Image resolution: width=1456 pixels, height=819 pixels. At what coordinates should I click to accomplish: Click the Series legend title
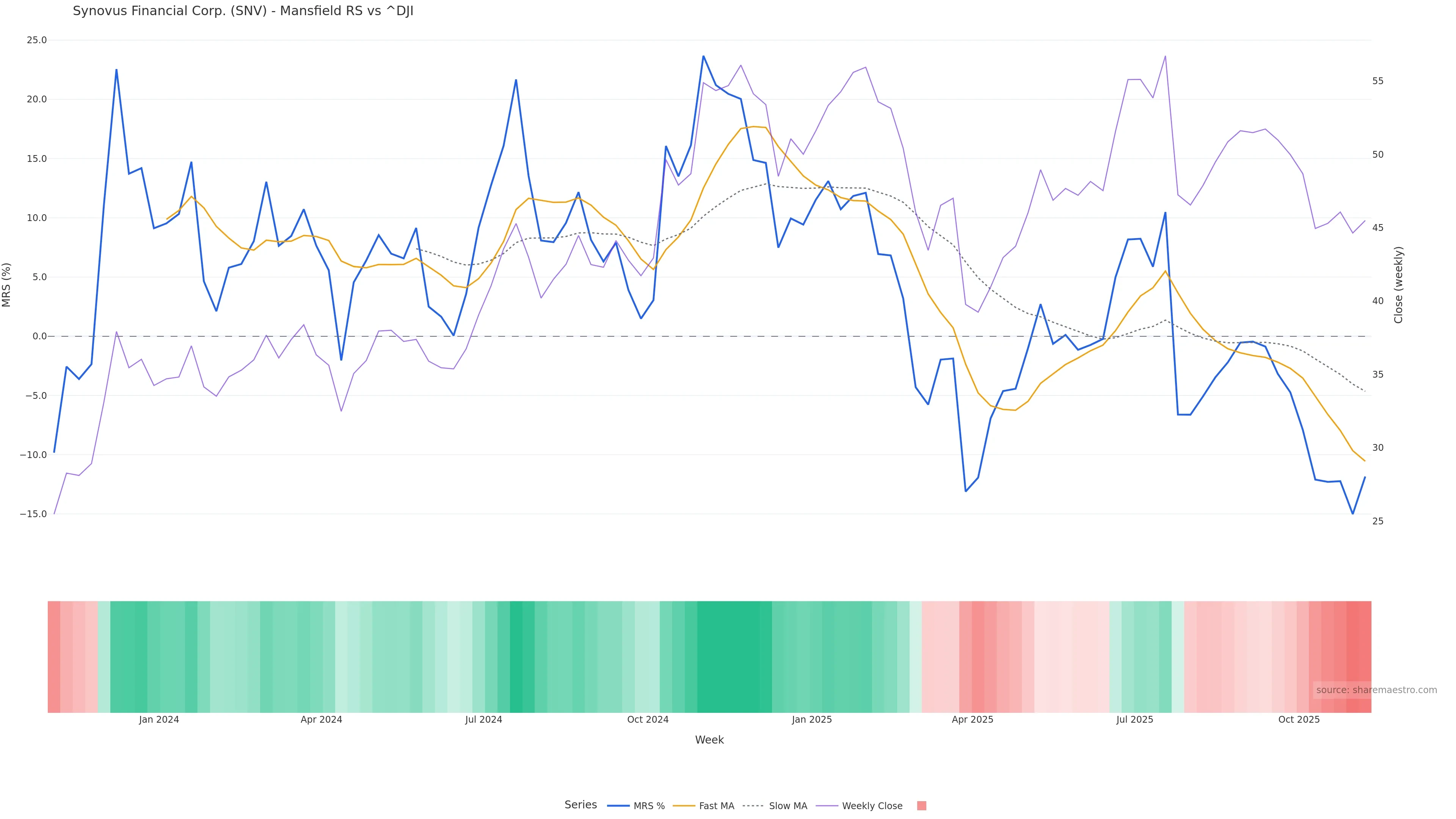point(581,805)
